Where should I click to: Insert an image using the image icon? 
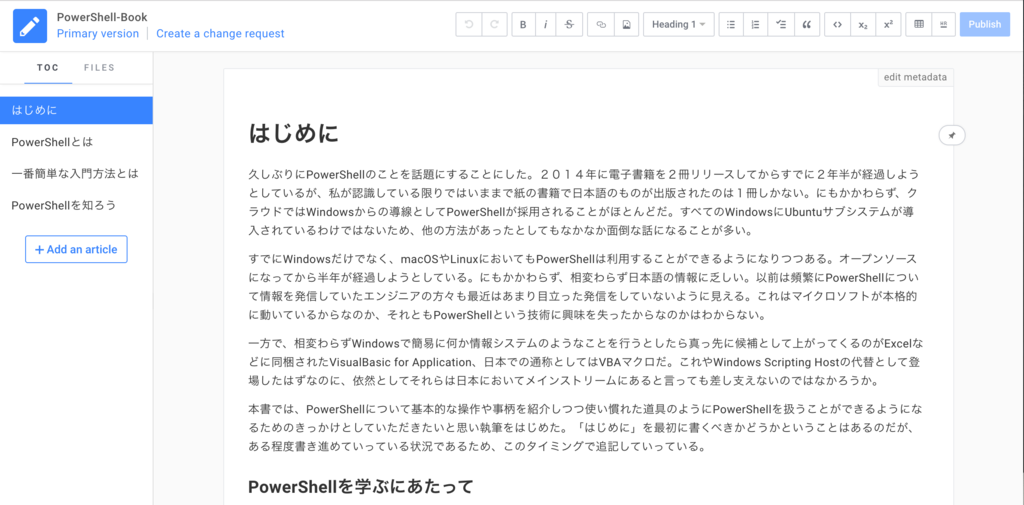pyautogui.click(x=626, y=25)
